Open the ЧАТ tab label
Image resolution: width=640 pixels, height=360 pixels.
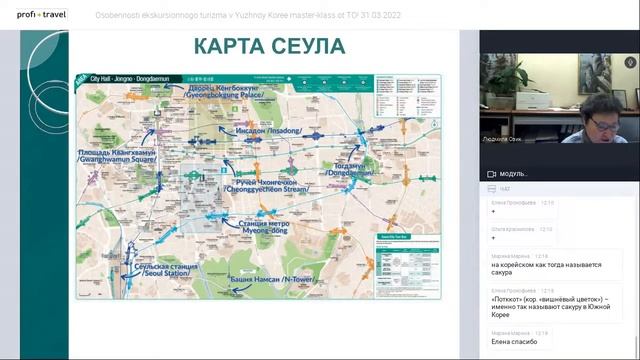(505, 189)
